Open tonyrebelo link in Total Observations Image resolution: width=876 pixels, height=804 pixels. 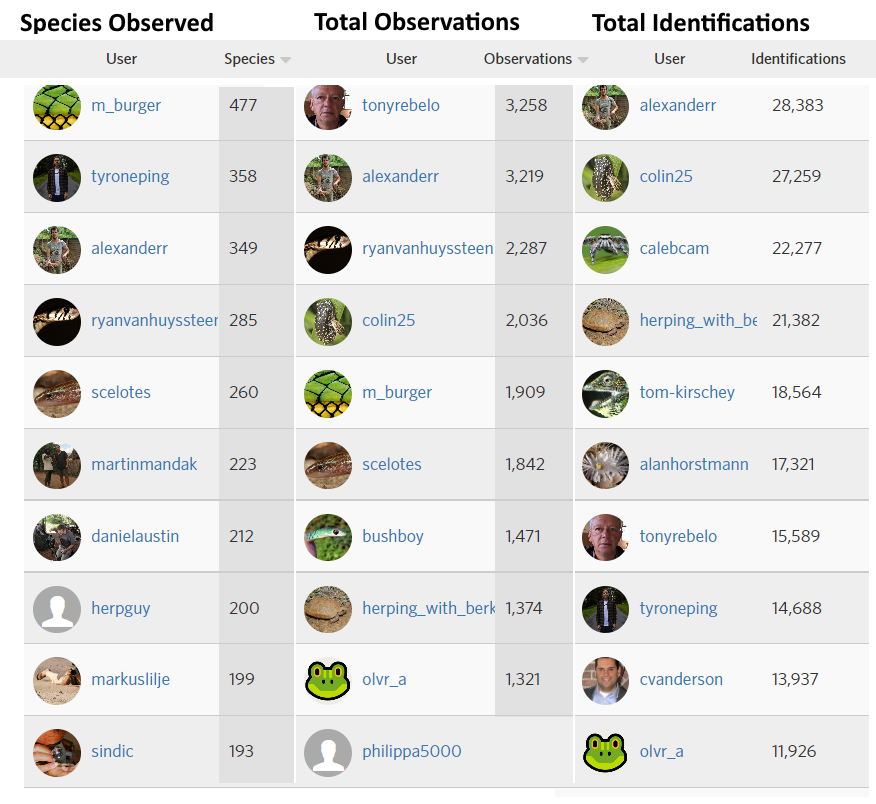click(x=401, y=106)
